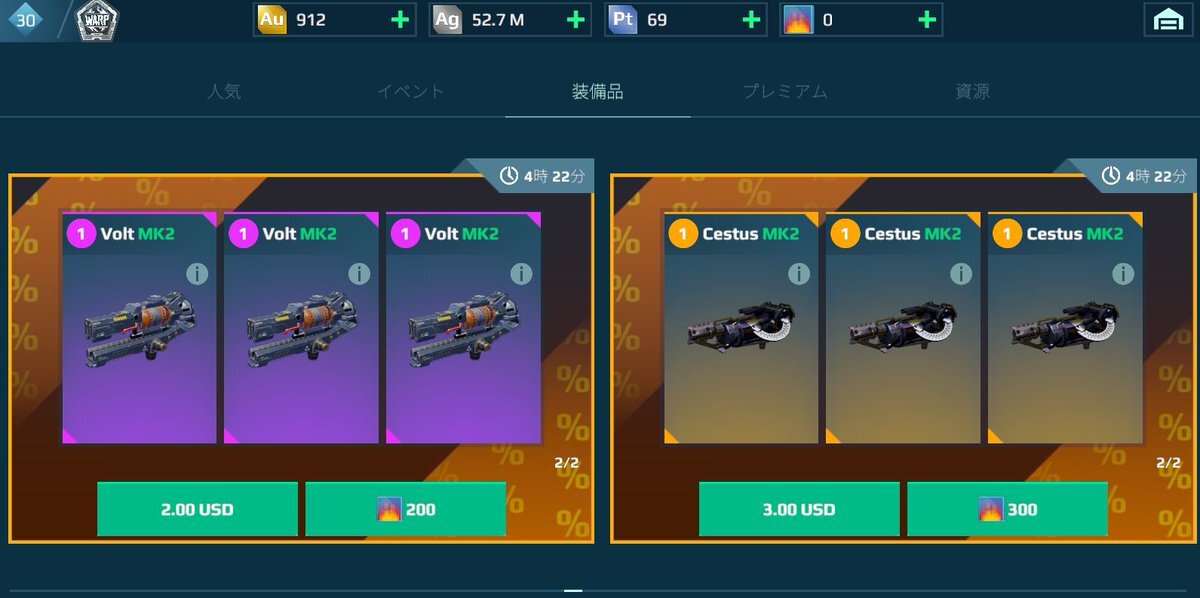Switch to the 人気 tab

click(223, 91)
